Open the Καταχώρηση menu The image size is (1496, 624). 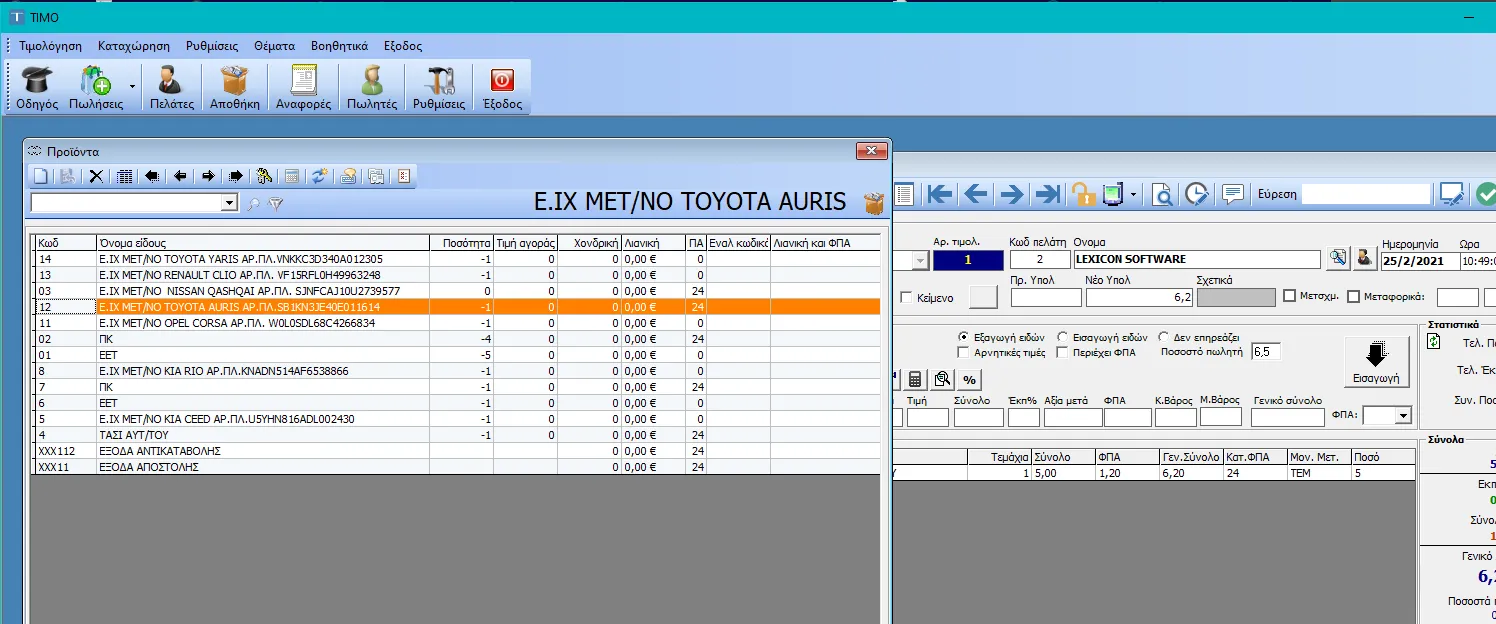(x=134, y=46)
